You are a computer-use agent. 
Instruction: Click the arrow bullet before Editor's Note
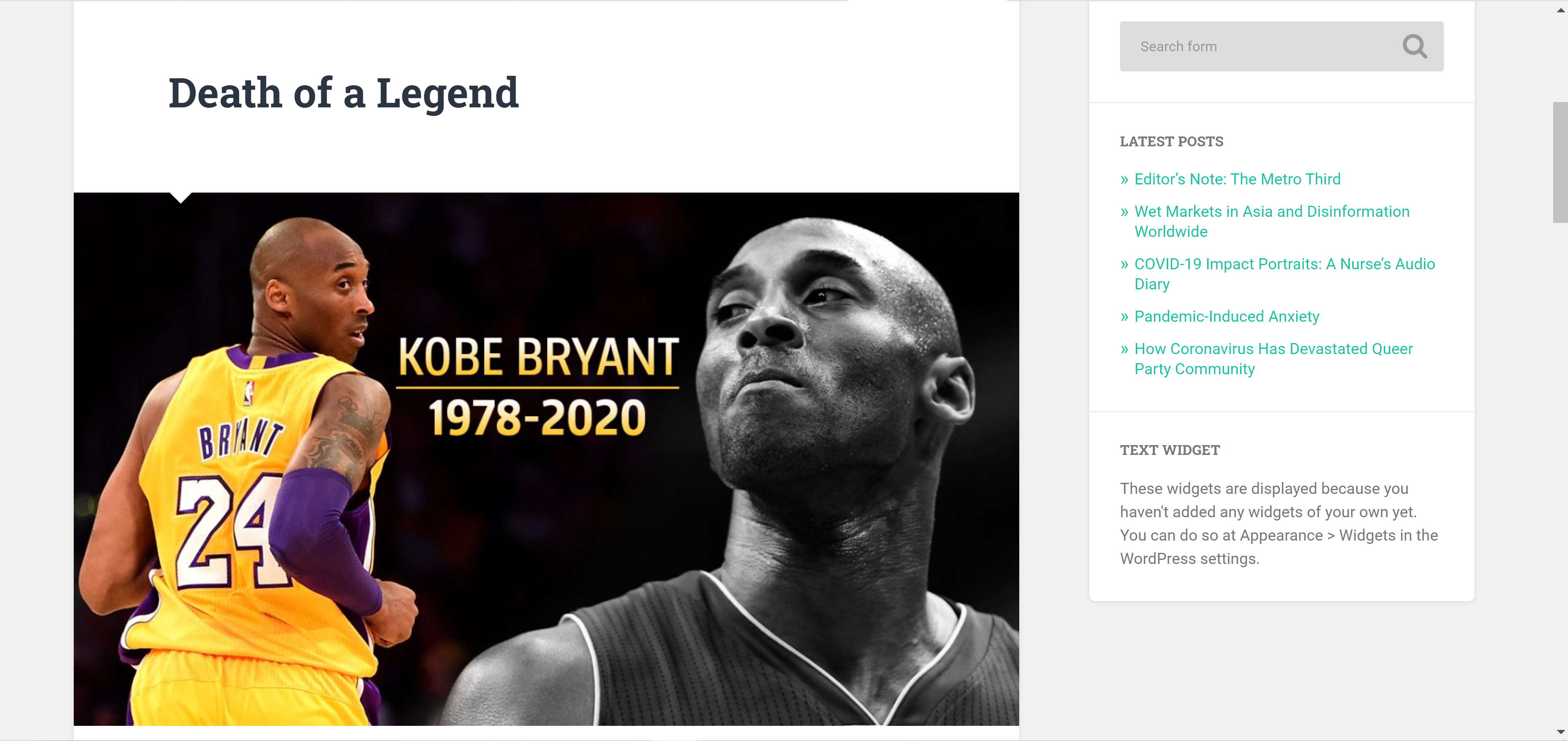coord(1124,180)
